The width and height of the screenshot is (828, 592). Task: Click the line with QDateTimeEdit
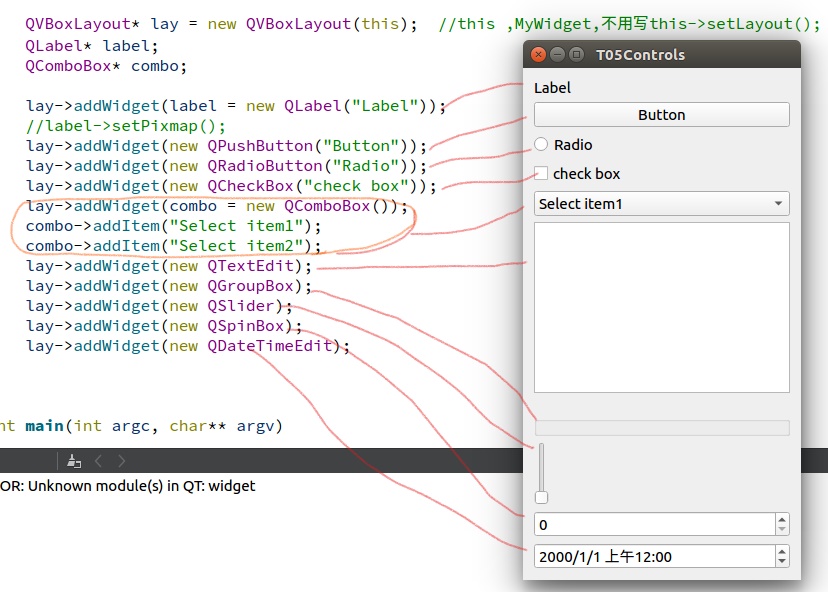coord(188,346)
